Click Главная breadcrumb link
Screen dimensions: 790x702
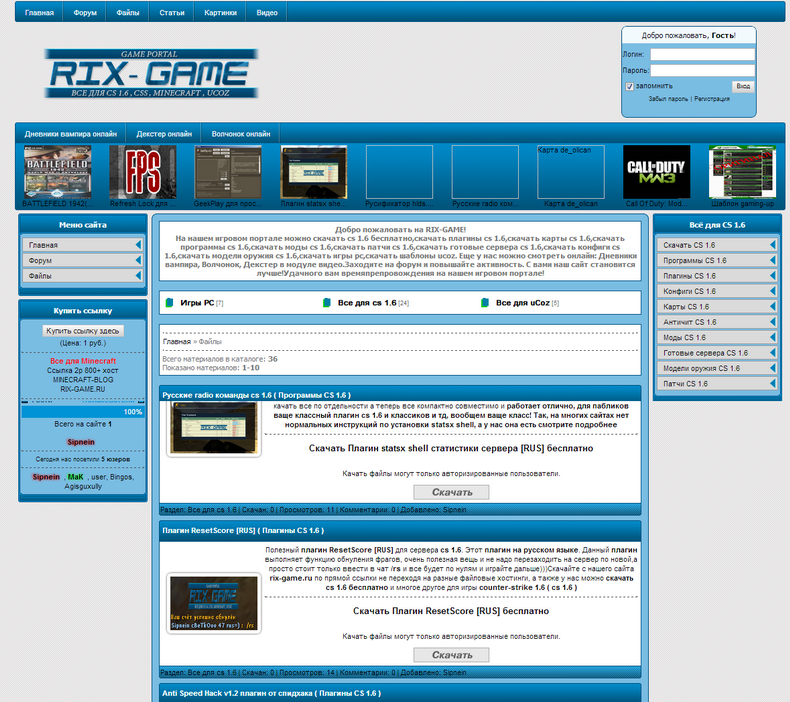tap(177, 342)
